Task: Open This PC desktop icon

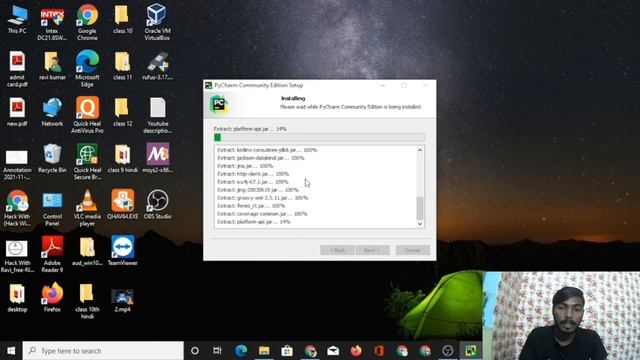Action: coord(17,19)
